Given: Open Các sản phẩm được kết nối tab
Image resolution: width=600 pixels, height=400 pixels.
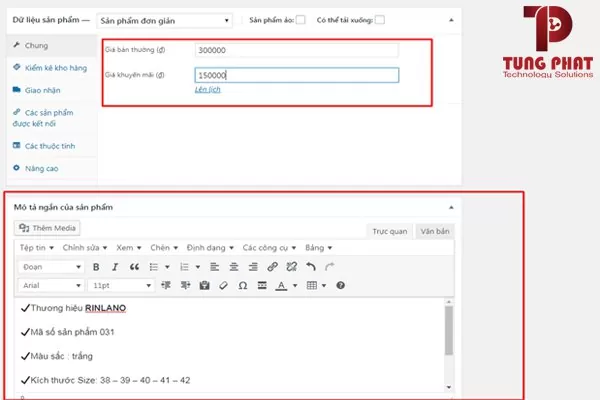Looking at the screenshot, I should pos(52,118).
